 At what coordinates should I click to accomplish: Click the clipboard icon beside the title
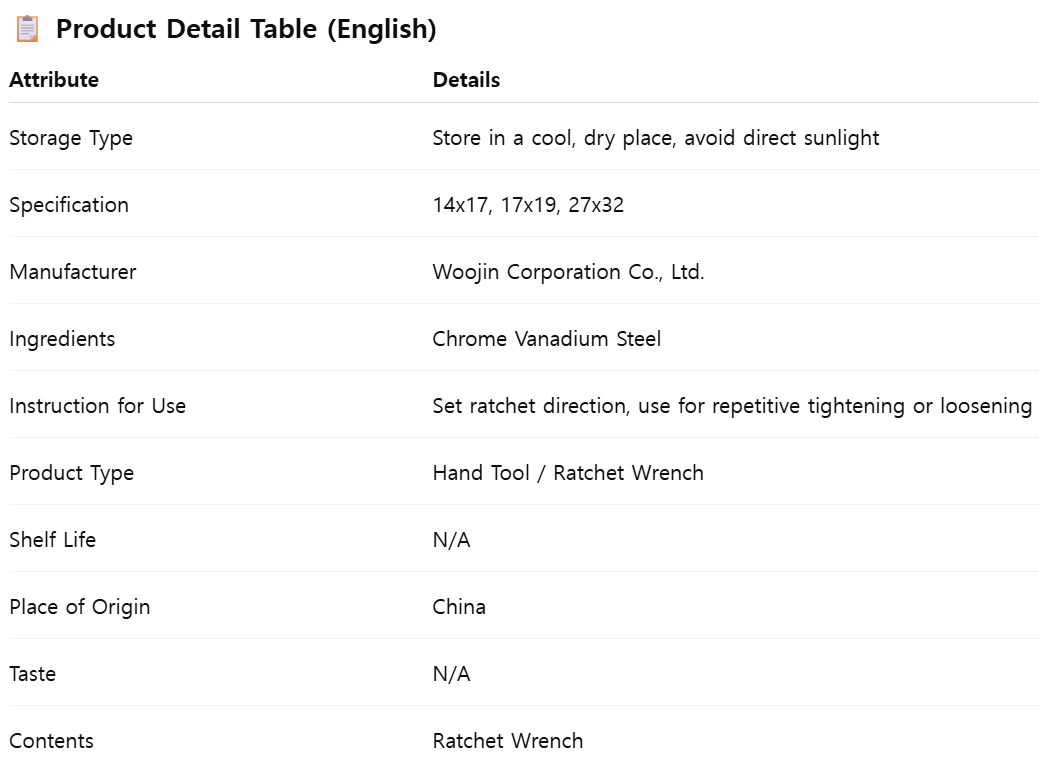point(27,29)
